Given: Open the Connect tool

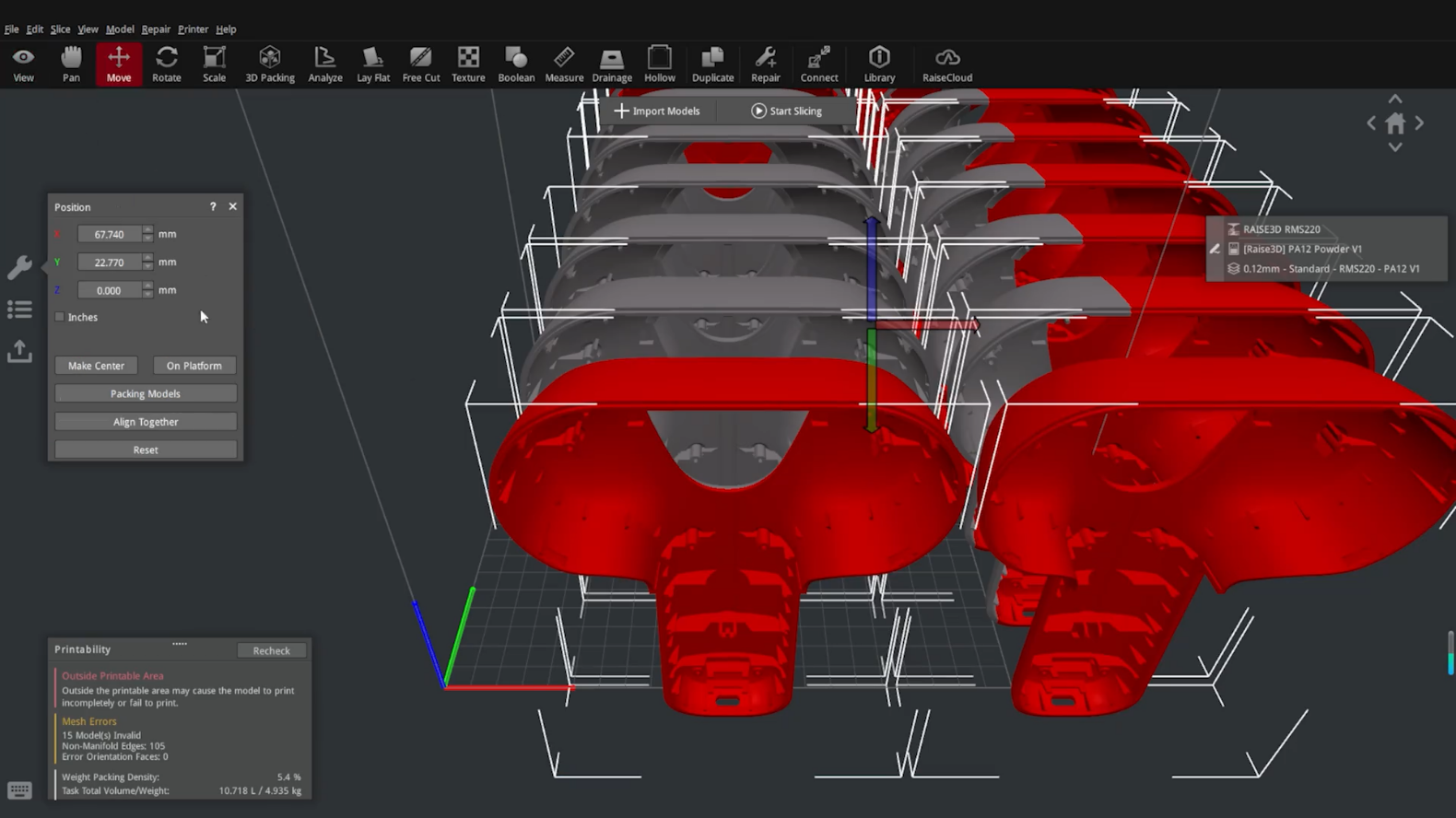Looking at the screenshot, I should [819, 64].
